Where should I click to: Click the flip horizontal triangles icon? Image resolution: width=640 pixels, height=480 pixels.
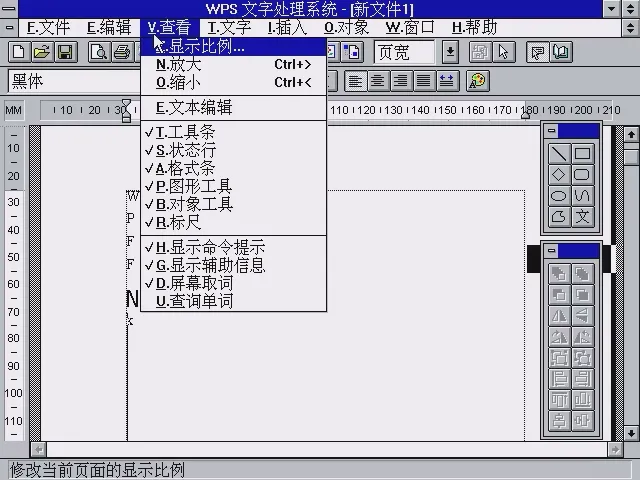pos(559,316)
